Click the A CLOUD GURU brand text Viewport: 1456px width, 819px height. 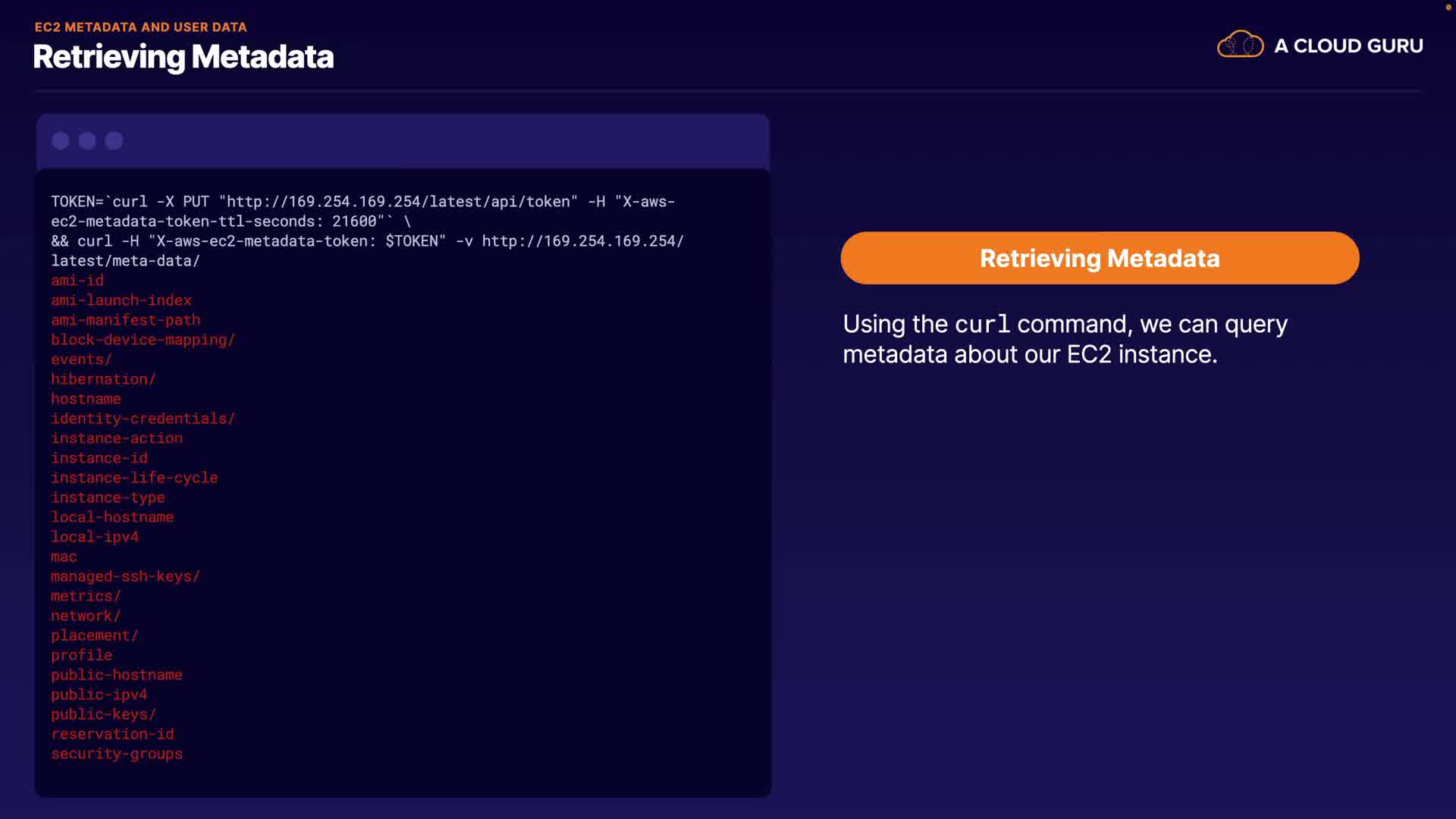(x=1348, y=46)
